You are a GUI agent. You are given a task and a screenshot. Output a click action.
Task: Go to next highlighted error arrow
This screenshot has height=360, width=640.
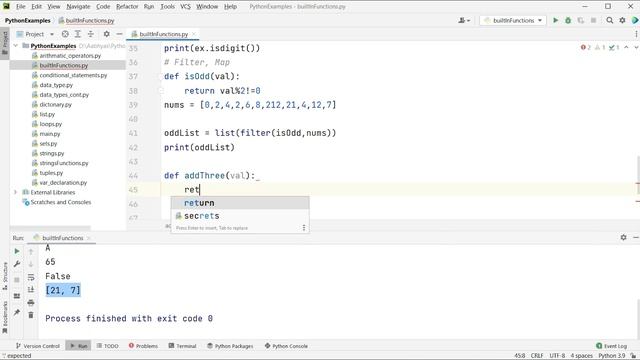(x=636, y=48)
